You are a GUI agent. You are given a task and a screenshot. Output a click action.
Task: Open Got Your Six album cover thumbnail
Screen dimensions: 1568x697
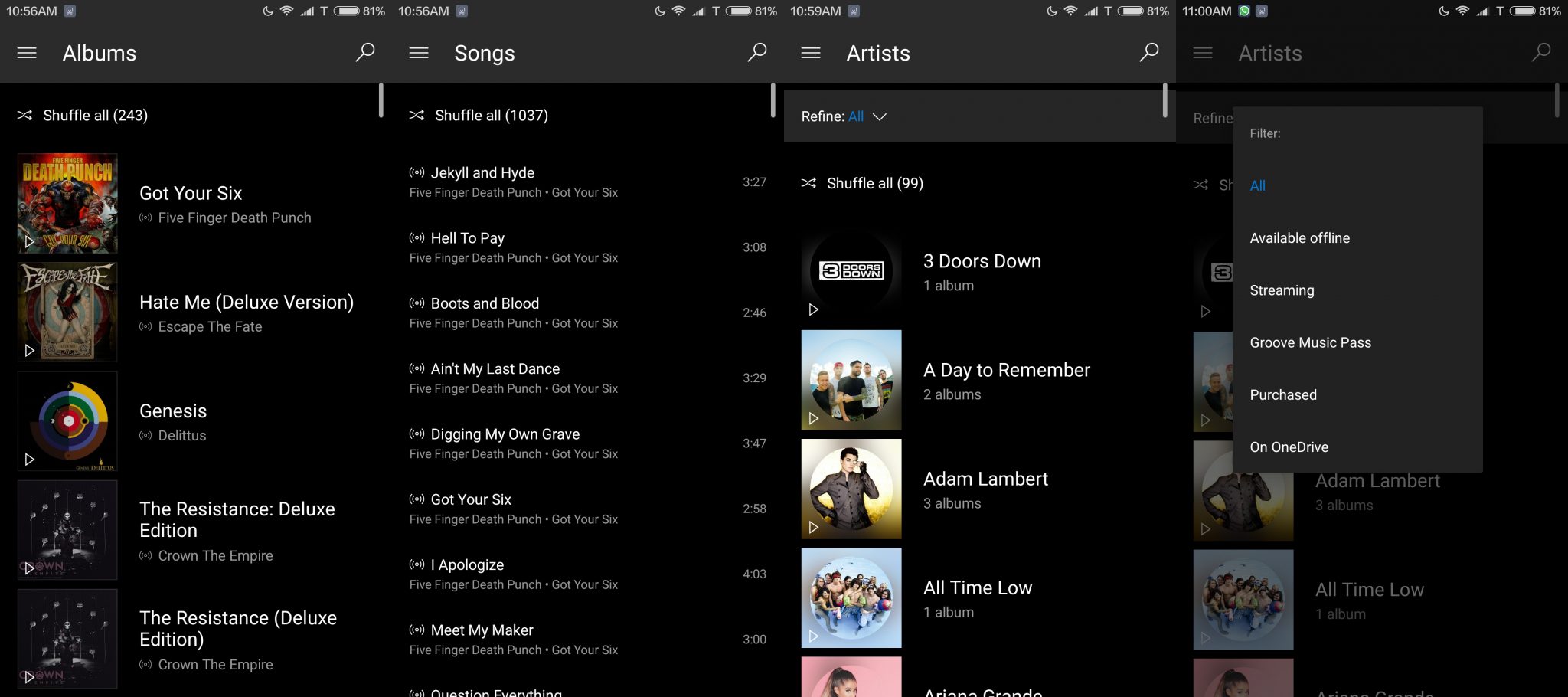(67, 203)
